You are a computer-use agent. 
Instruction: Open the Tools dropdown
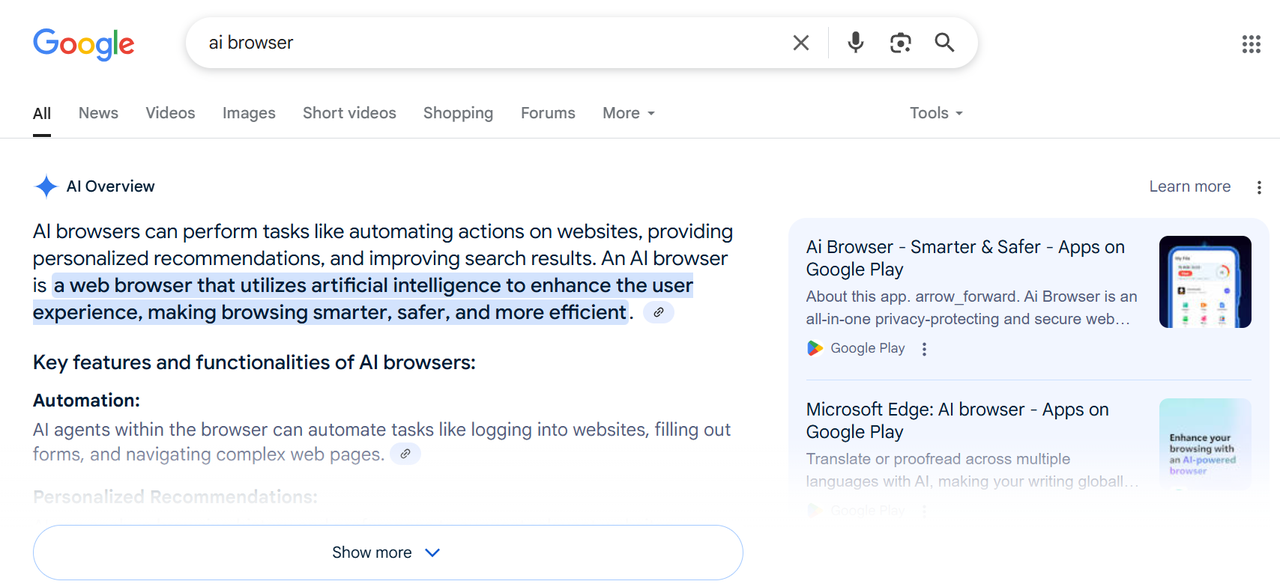[x=936, y=114]
